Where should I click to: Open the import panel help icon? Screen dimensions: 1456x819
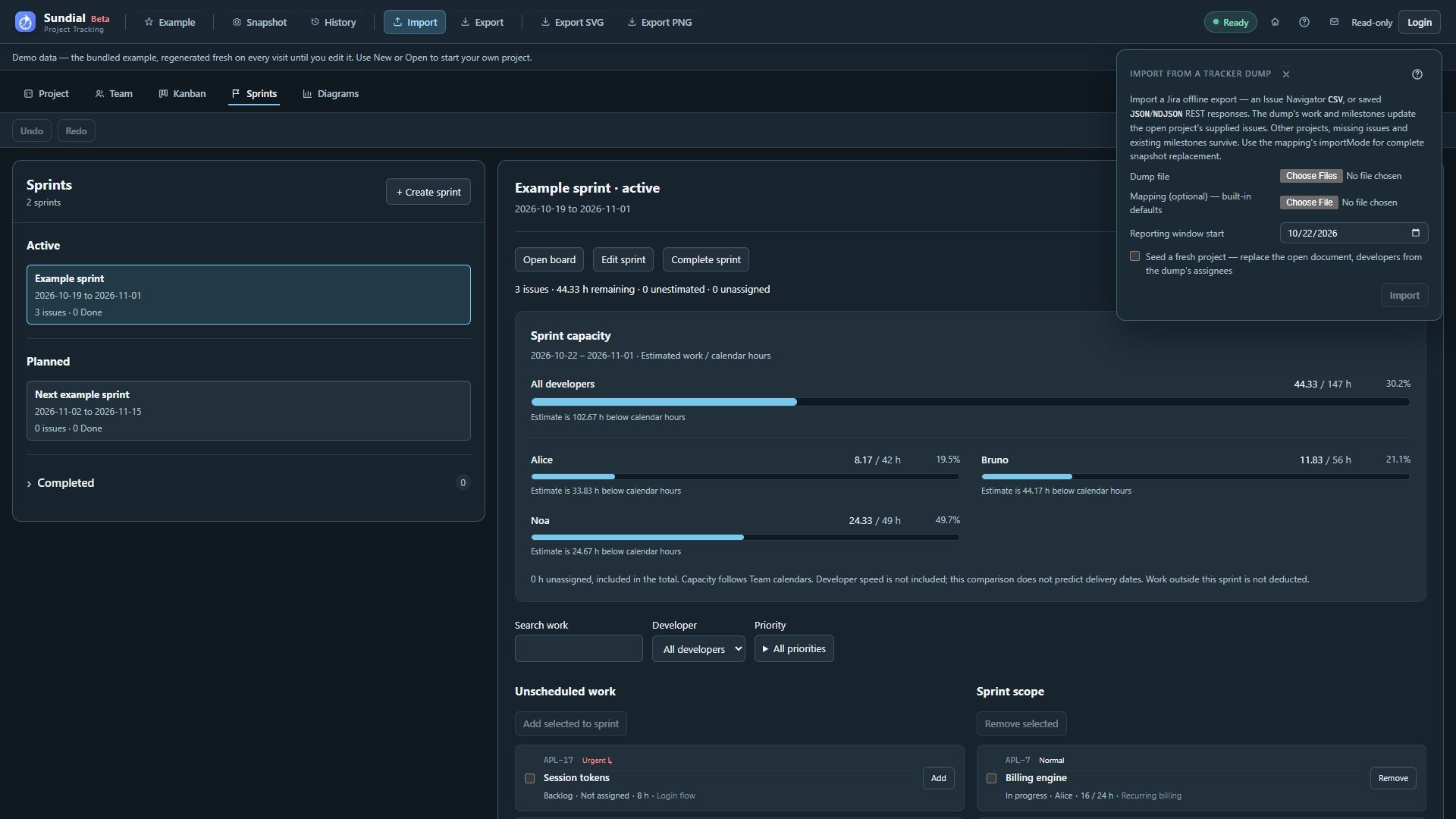1417,74
